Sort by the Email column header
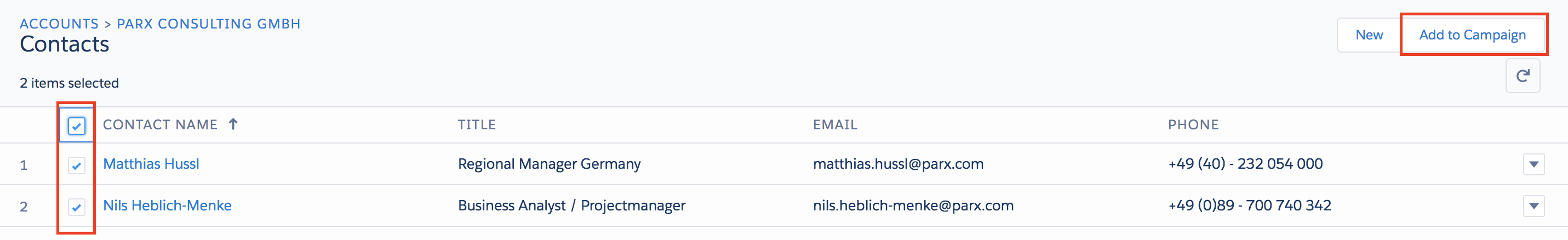The width and height of the screenshot is (1568, 240). [x=834, y=125]
